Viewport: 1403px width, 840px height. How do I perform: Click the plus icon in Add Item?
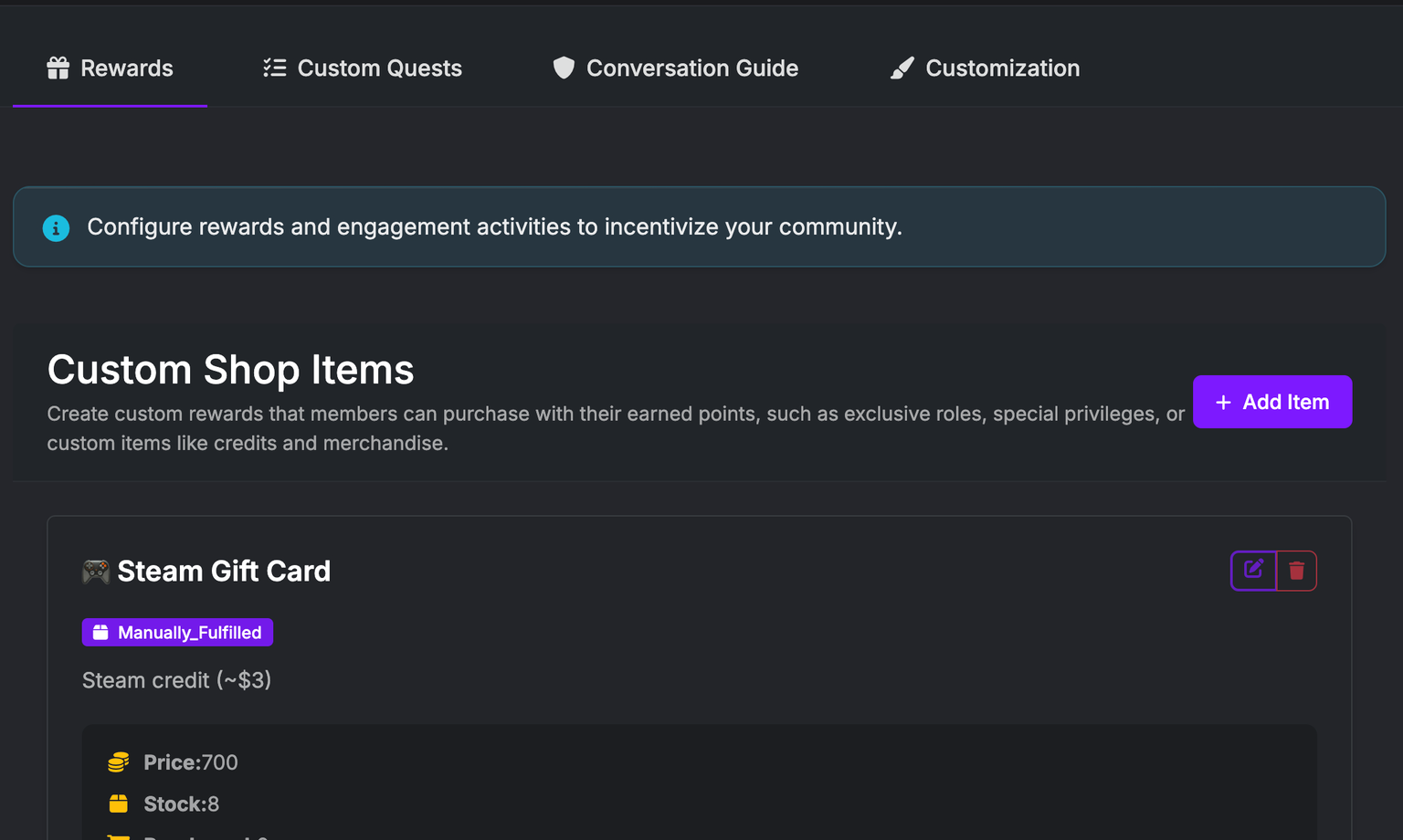[1223, 403]
